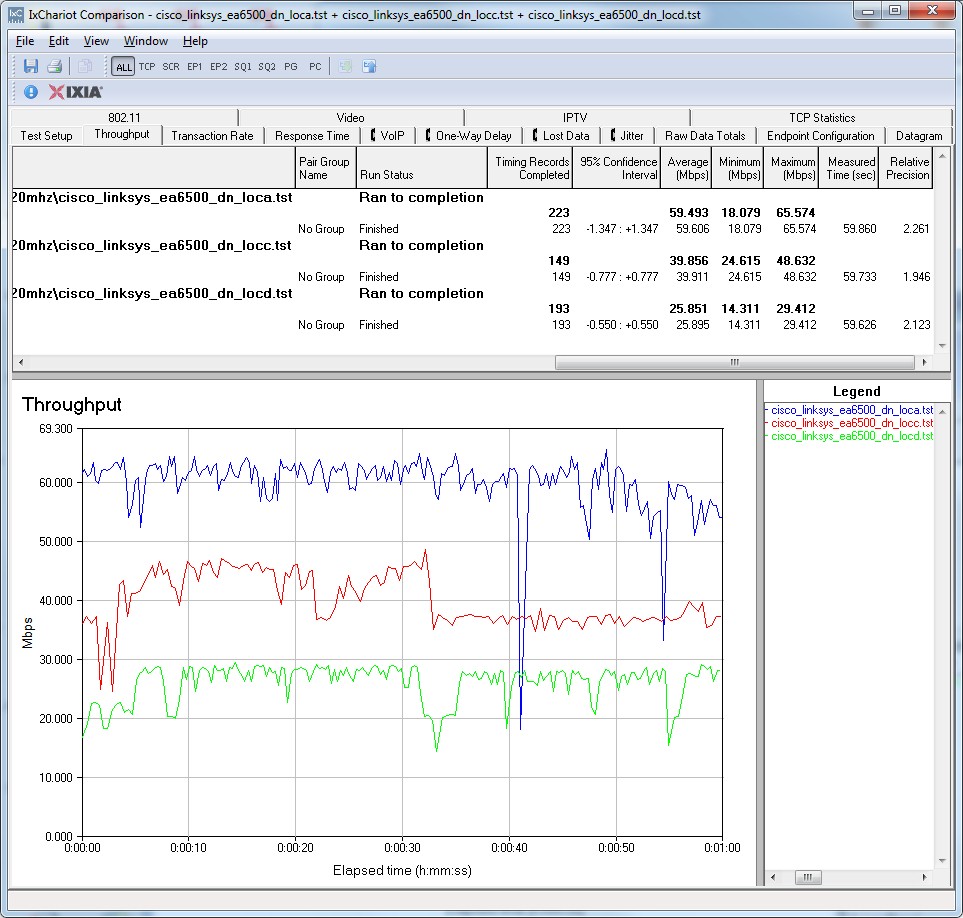
Task: Open the View menu
Action: pos(96,41)
